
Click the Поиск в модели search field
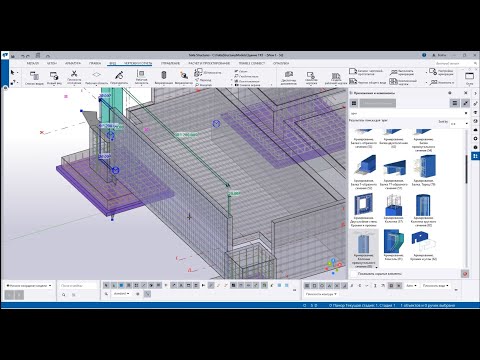[78, 286]
